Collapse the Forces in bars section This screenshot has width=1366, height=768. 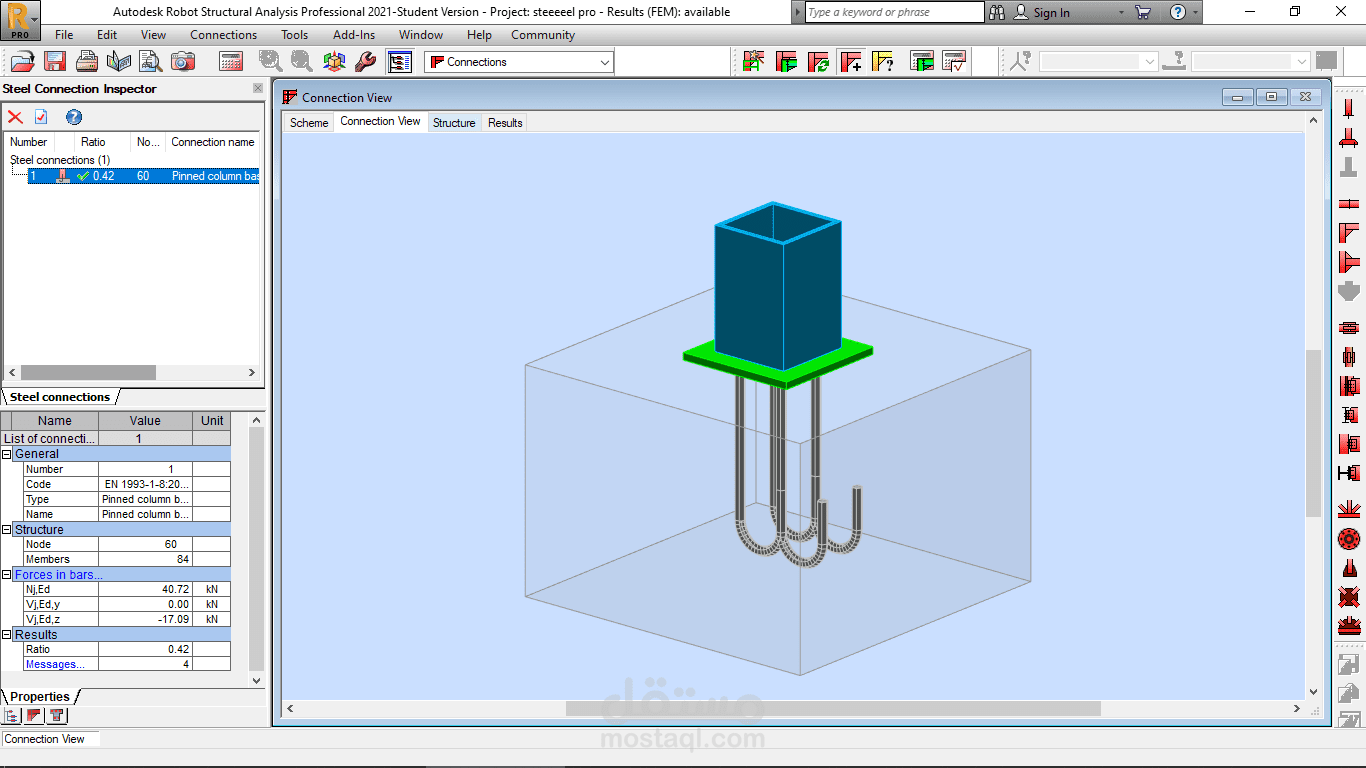point(7,575)
